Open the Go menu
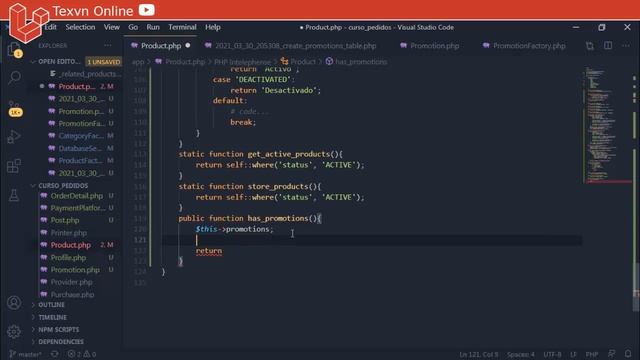The width and height of the screenshot is (640, 360). tap(133, 27)
